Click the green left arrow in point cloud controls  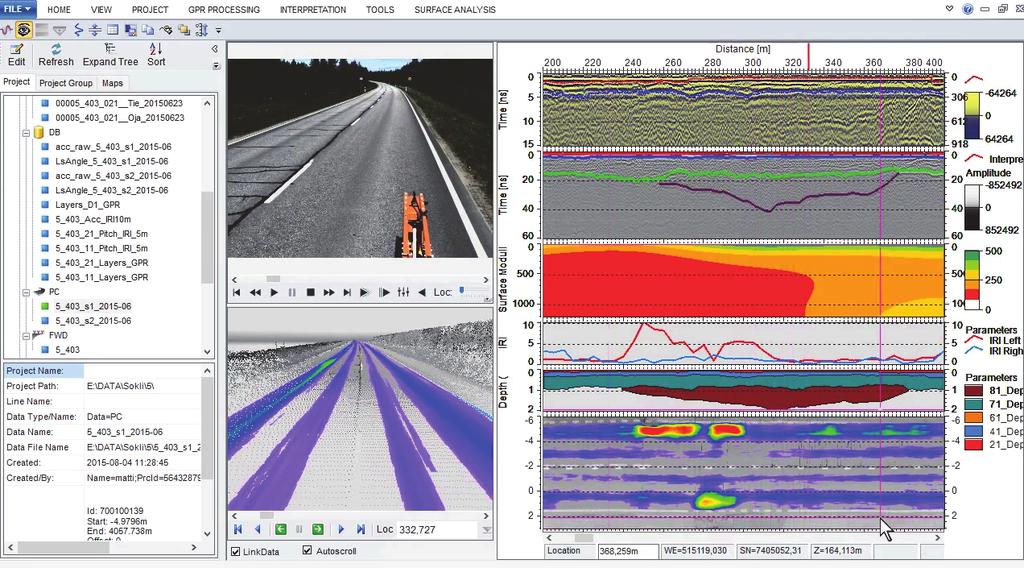coord(280,529)
